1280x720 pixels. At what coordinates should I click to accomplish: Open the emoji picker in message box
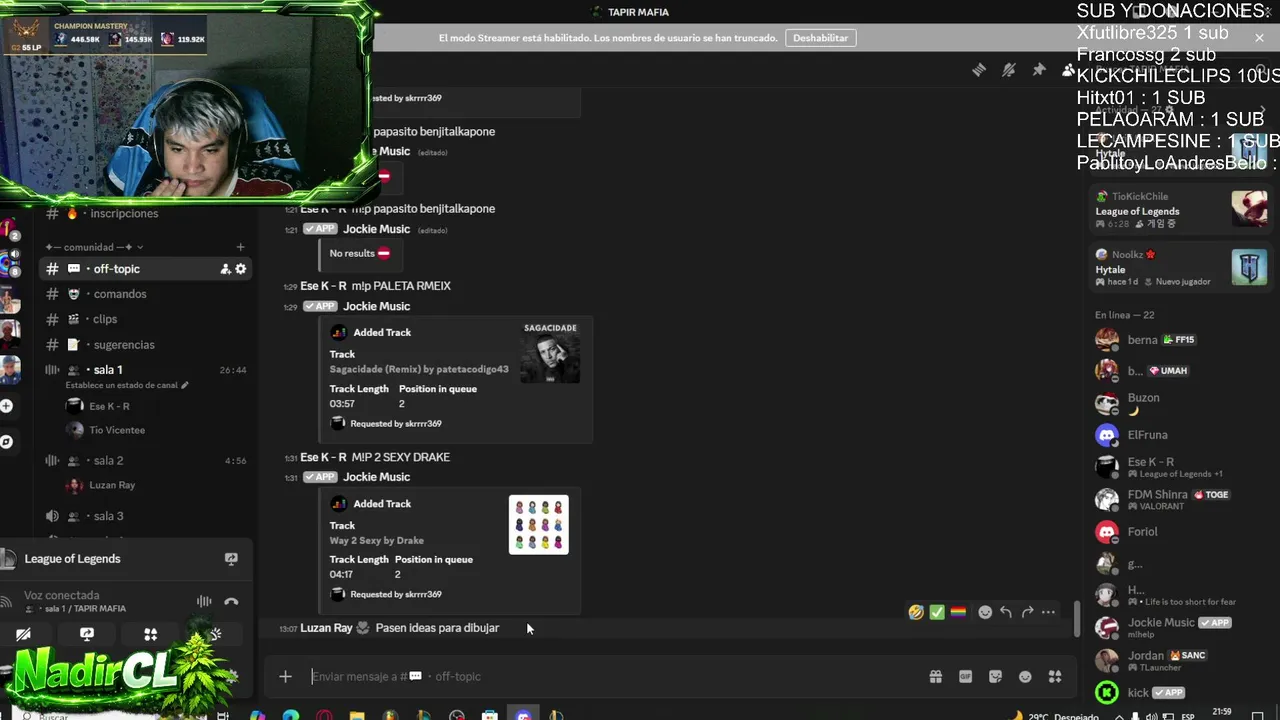(x=1025, y=677)
